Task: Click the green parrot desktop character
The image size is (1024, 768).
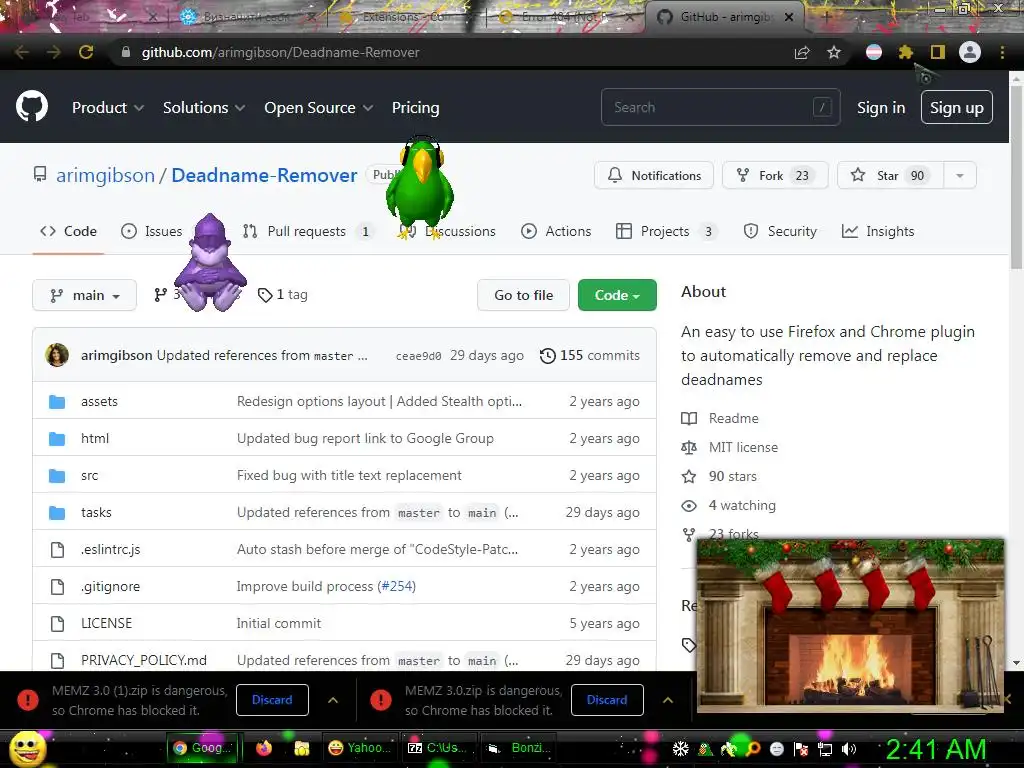Action: coord(420,186)
